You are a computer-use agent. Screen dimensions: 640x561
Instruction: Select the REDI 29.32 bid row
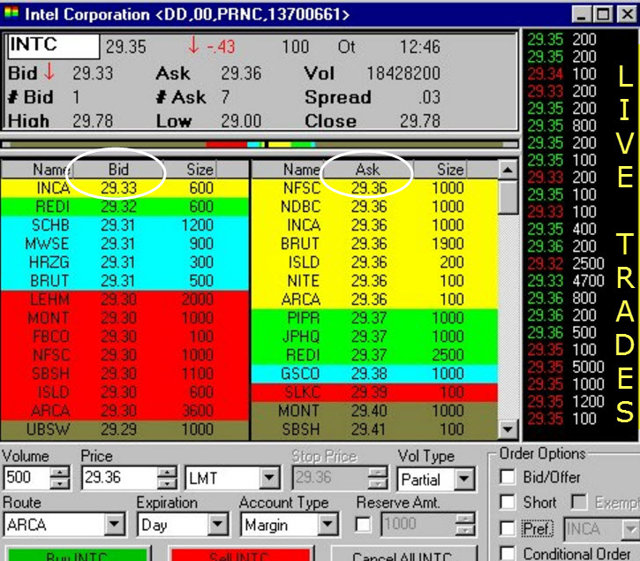point(124,207)
